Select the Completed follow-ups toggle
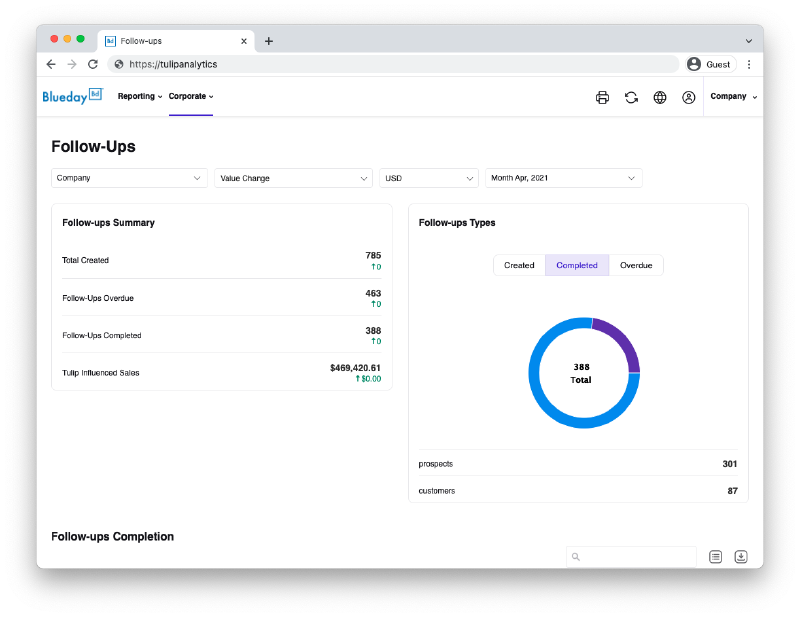The height and width of the screenshot is (617, 800). pyautogui.click(x=576, y=265)
